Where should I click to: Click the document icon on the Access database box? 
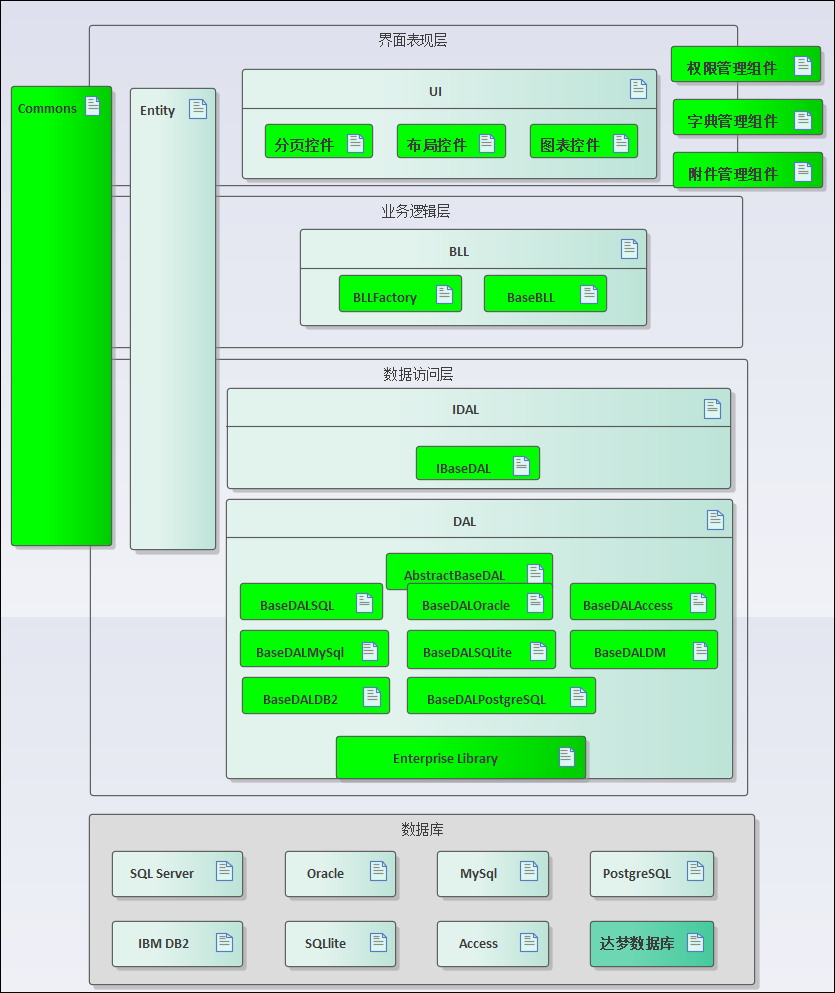[529, 942]
